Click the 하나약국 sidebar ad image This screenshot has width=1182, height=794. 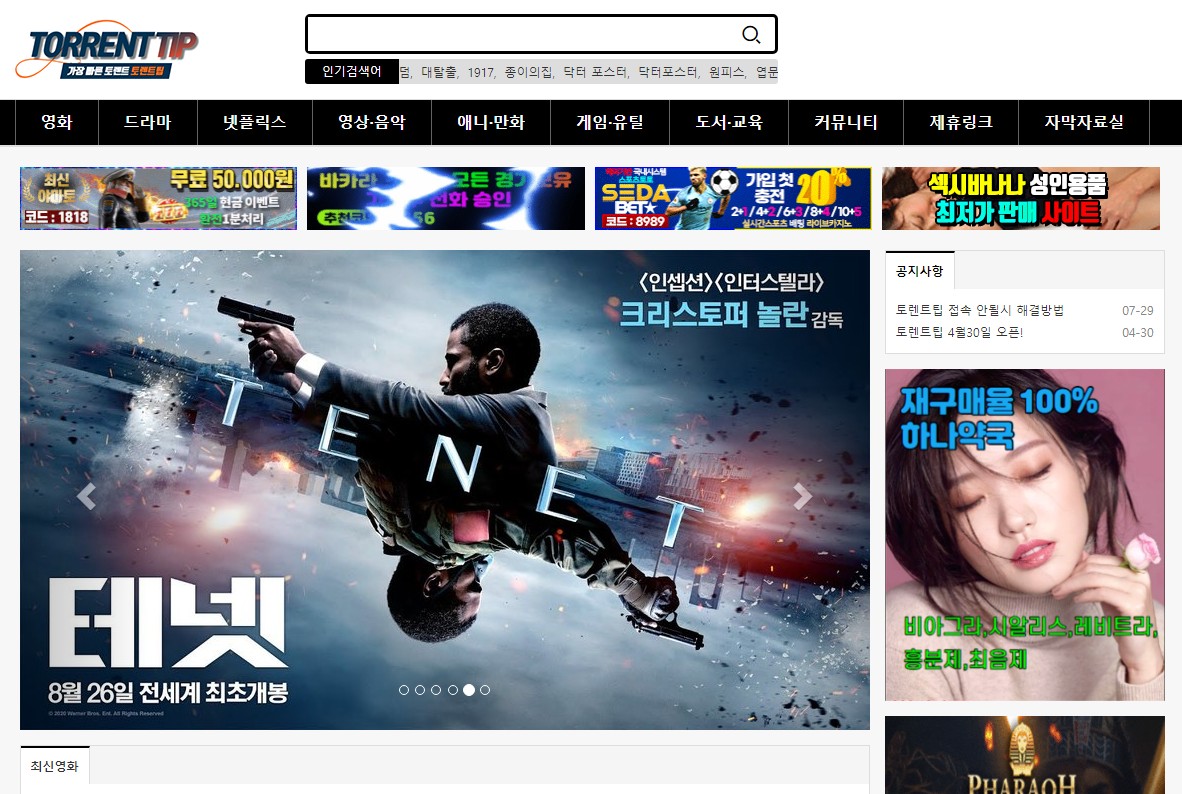point(1024,534)
